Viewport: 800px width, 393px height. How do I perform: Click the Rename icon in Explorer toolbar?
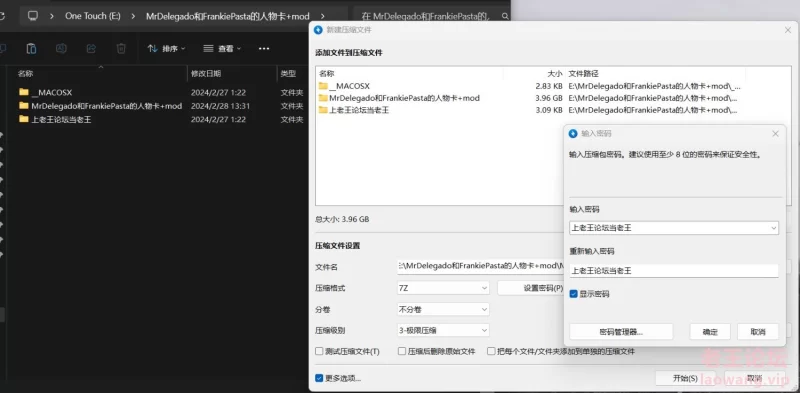pos(61,48)
